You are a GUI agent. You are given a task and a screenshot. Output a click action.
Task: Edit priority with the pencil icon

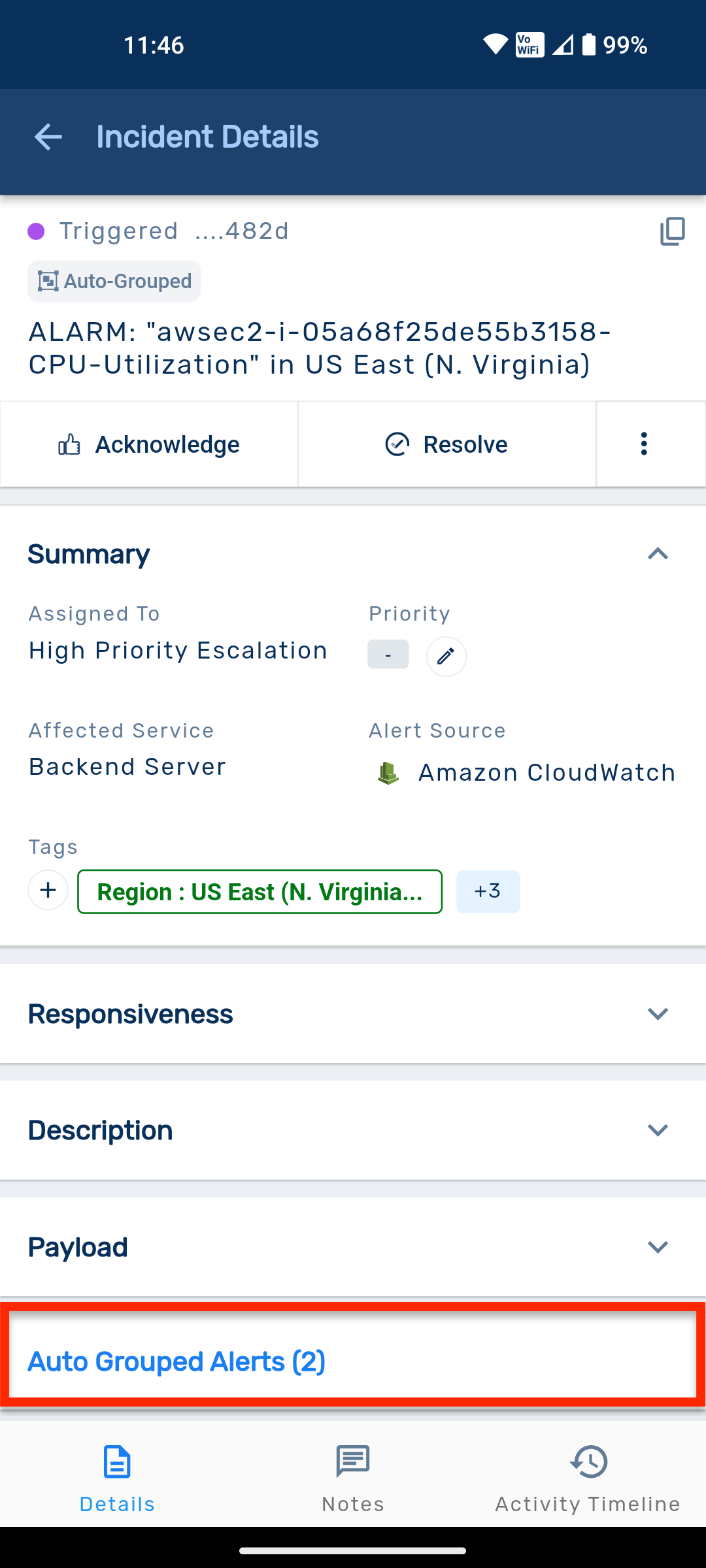[446, 656]
